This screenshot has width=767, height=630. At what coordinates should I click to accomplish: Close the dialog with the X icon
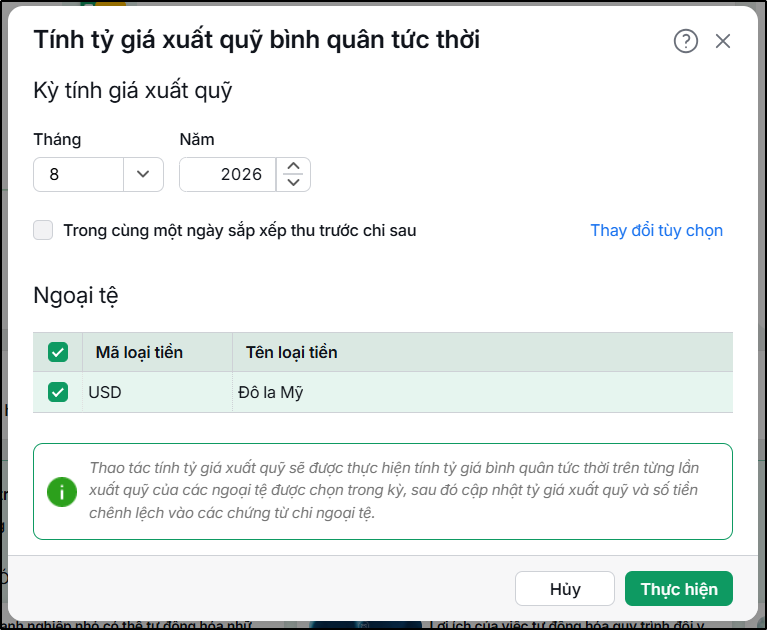722,41
